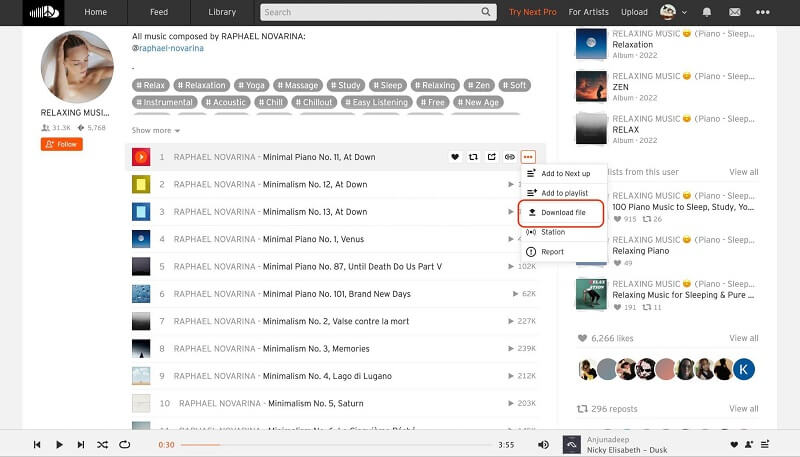Skip to next track in player
The width and height of the screenshot is (800, 457).
tap(81, 445)
